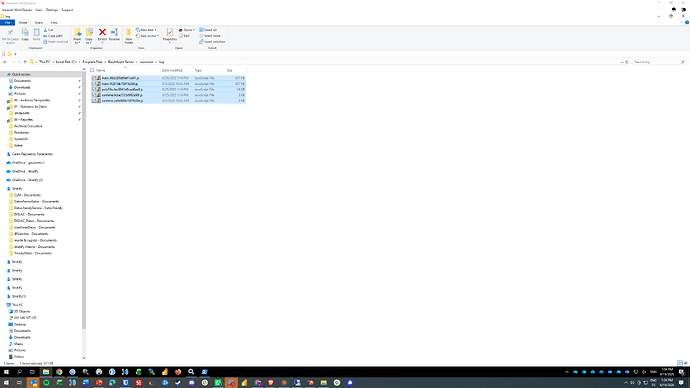Open the WorkSpaces Support menu
This screenshot has height=388, width=690.
click(67, 10)
